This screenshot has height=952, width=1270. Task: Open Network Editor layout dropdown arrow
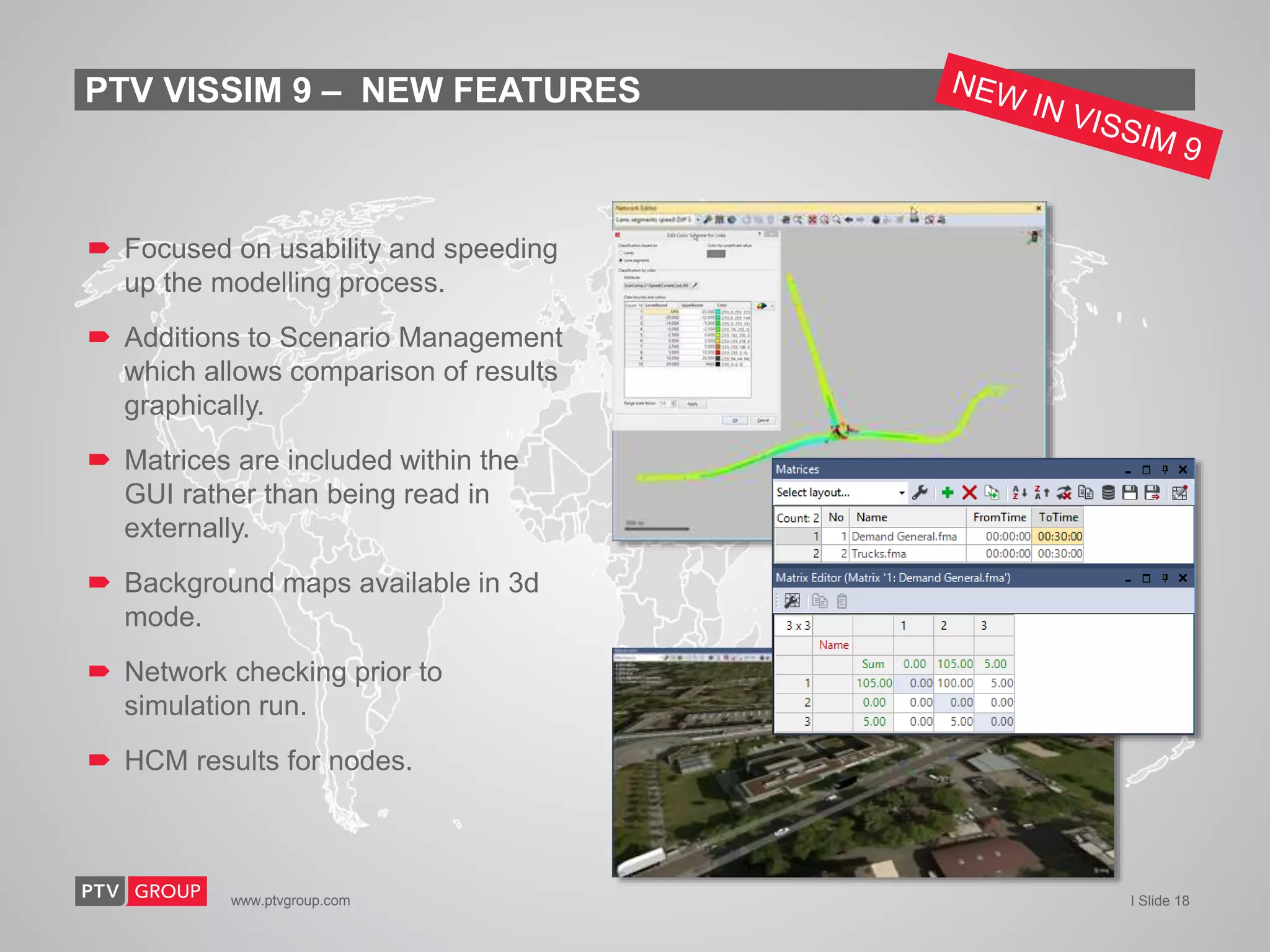(698, 219)
